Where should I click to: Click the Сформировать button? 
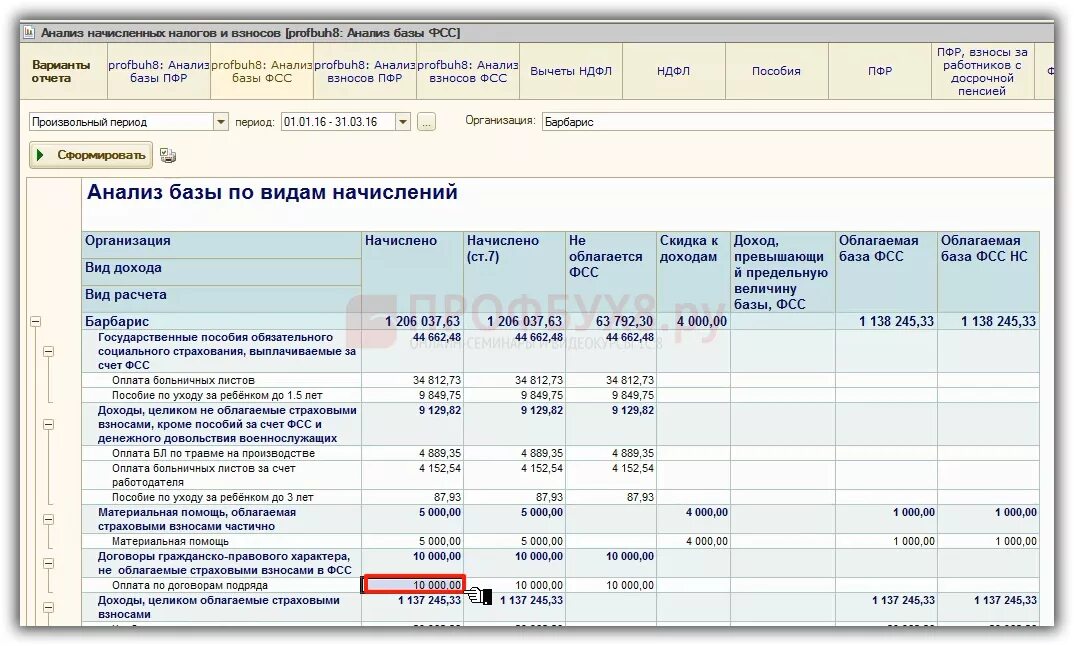[91, 155]
